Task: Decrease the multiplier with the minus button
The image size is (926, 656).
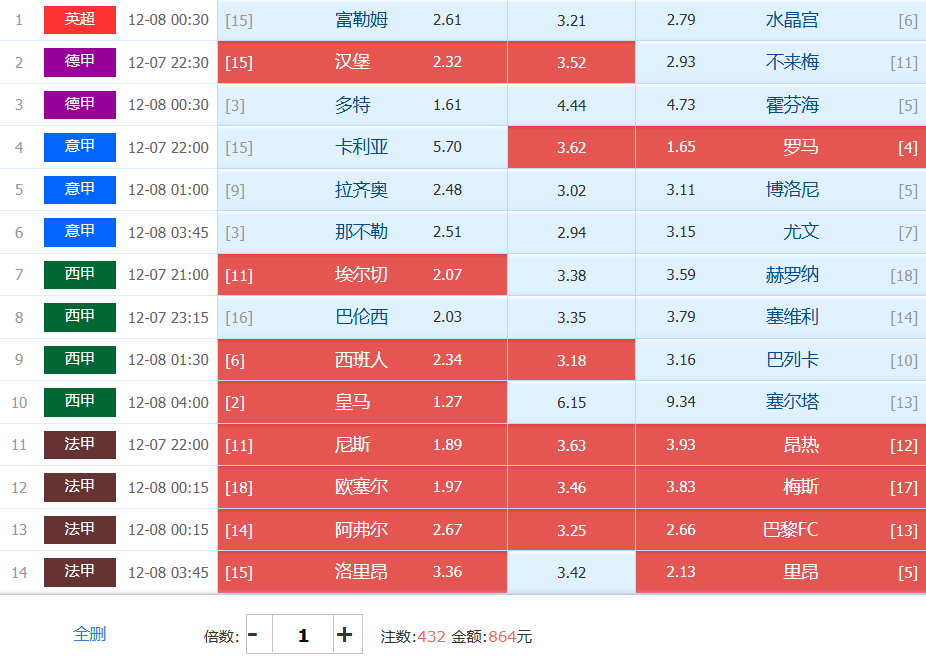Action: pyautogui.click(x=254, y=635)
